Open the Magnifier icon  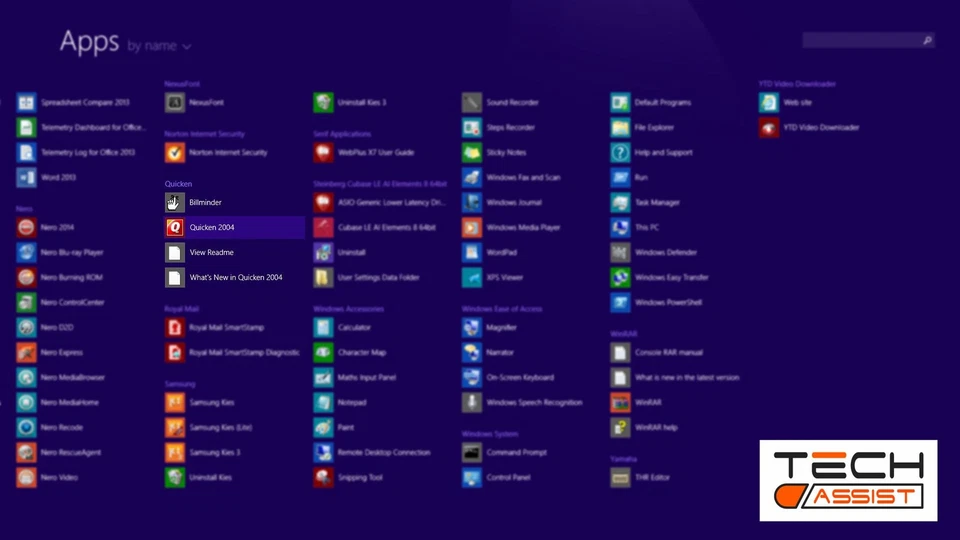471,328
